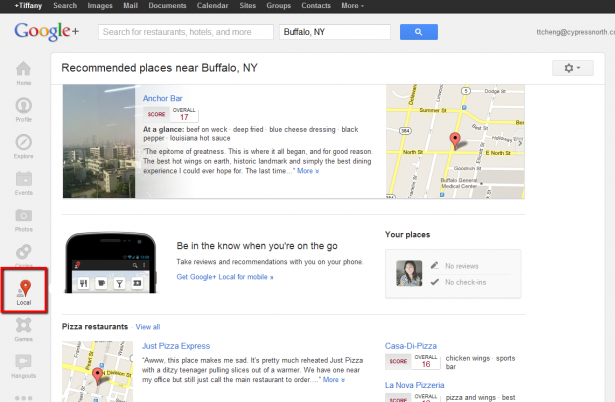
Task: Open Calendar from the top bar
Action: [x=212, y=6]
